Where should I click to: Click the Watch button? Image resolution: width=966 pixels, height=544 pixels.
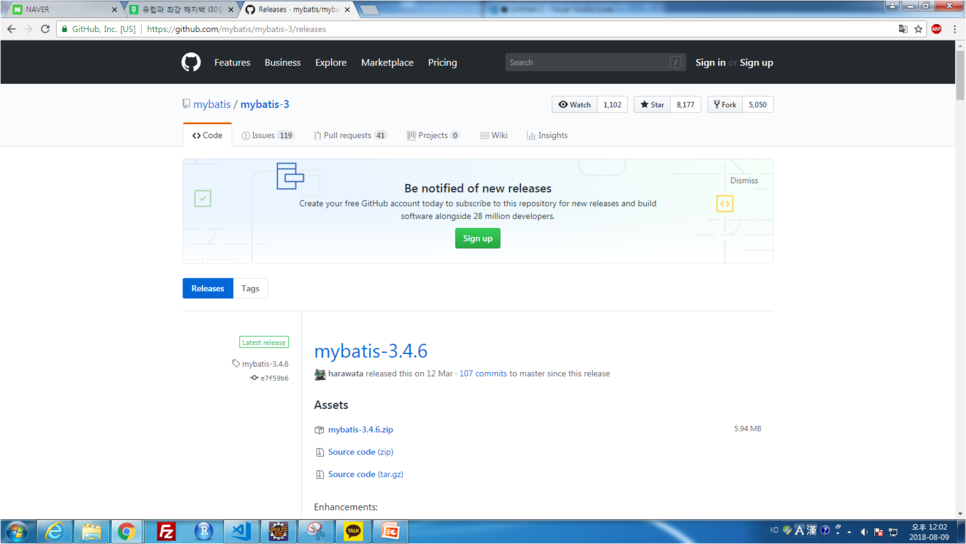click(574, 104)
